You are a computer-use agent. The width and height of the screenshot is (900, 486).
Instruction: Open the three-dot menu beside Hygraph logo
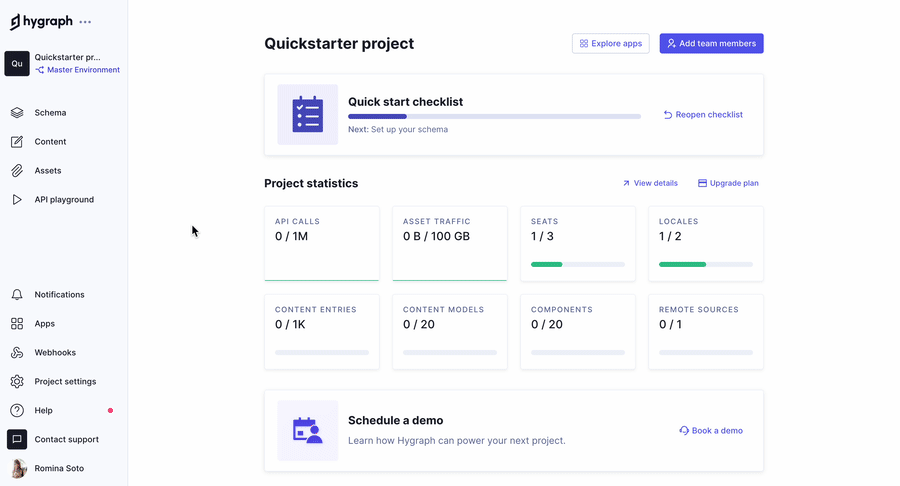click(85, 22)
